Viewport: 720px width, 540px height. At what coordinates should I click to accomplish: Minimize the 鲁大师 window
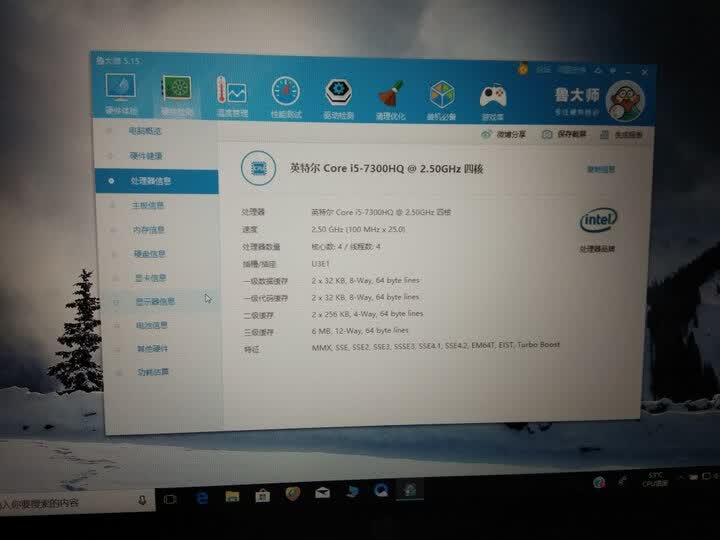(x=628, y=72)
